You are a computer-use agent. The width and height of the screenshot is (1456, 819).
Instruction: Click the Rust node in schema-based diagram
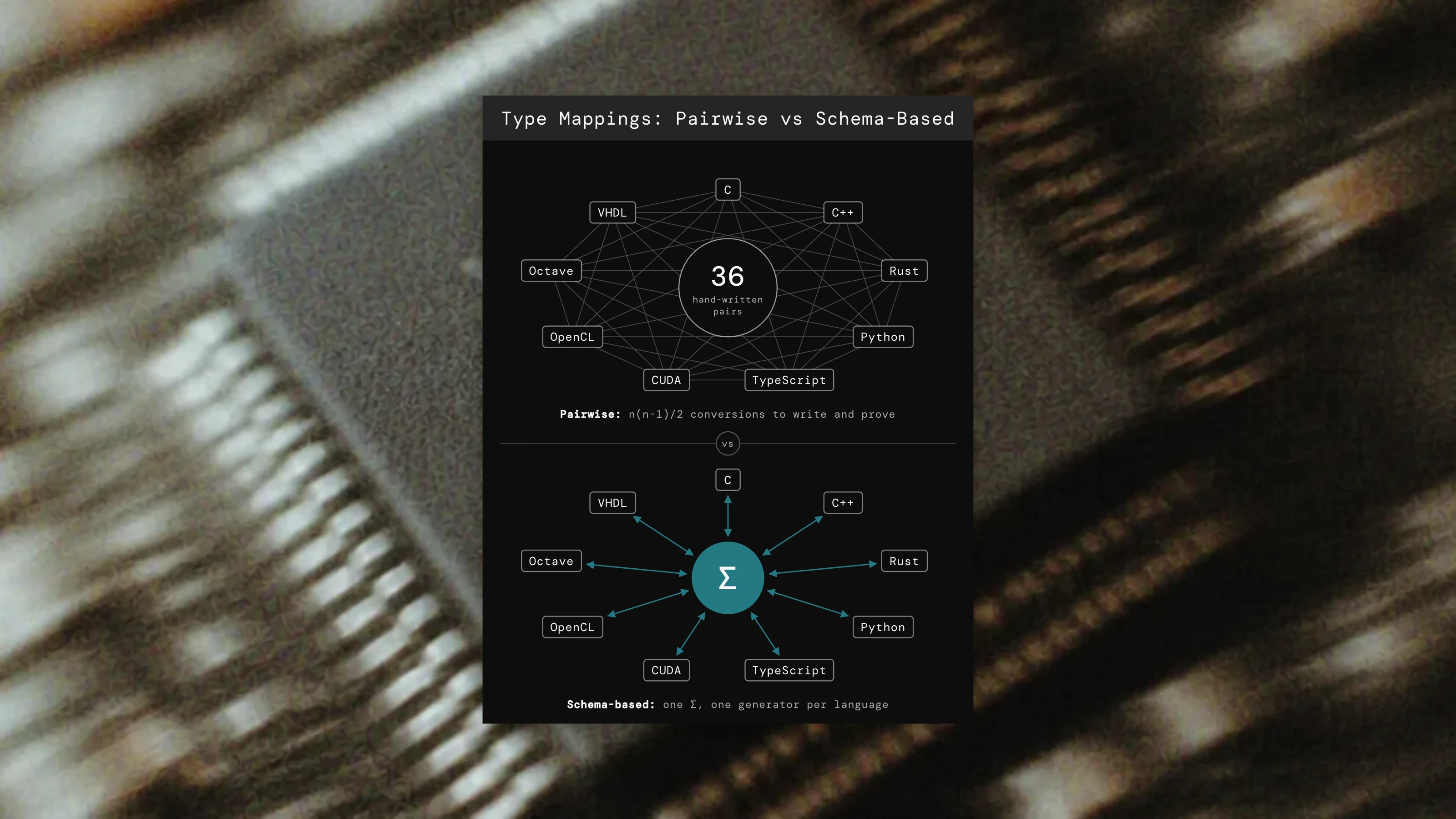[x=904, y=561]
